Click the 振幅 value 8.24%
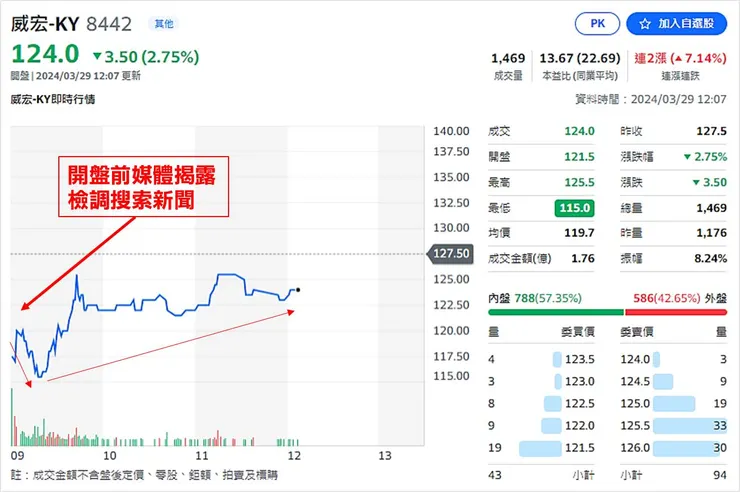Image resolution: width=740 pixels, height=492 pixels. point(710,259)
